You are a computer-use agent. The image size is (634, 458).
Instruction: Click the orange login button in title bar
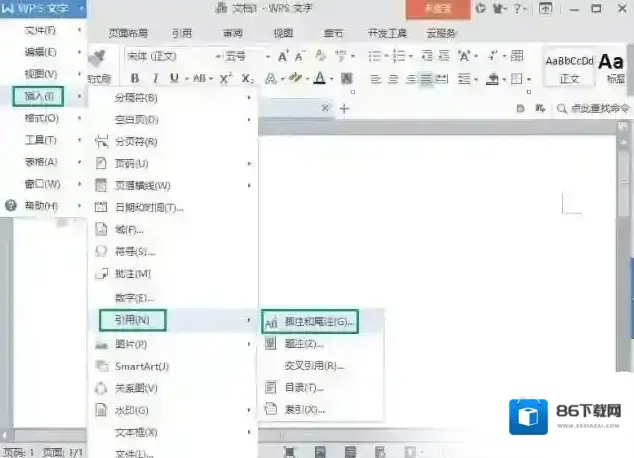tap(438, 8)
